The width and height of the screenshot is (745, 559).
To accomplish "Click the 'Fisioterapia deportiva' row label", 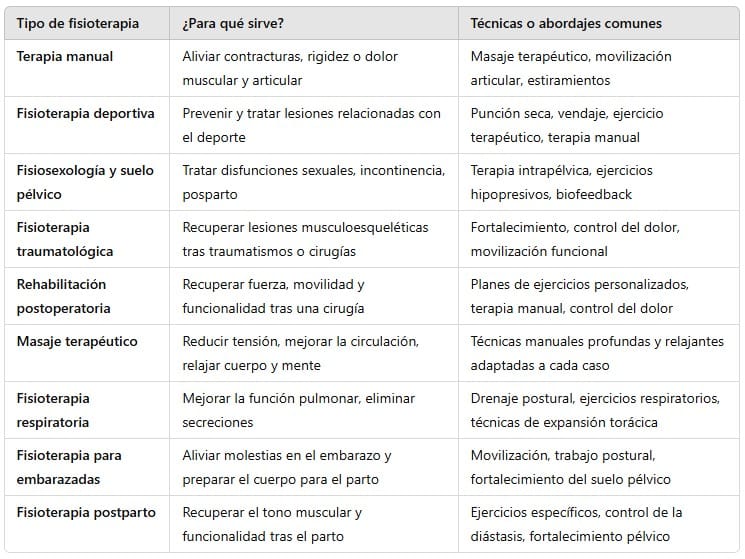I will click(86, 114).
